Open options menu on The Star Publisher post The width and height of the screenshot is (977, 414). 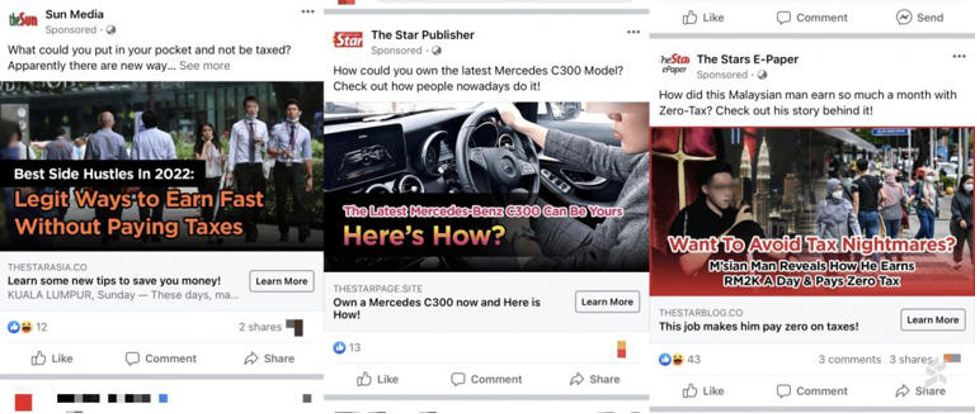click(633, 32)
